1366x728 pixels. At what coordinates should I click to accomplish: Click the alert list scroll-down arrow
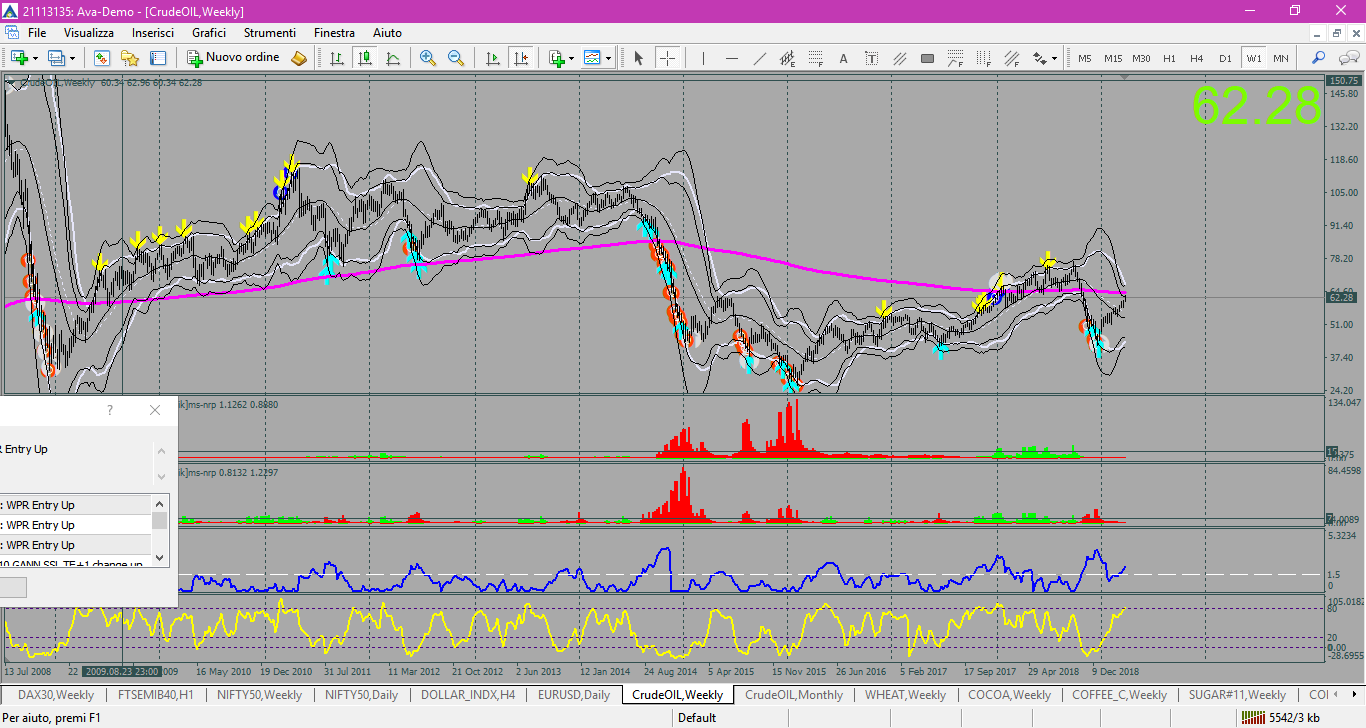click(159, 557)
